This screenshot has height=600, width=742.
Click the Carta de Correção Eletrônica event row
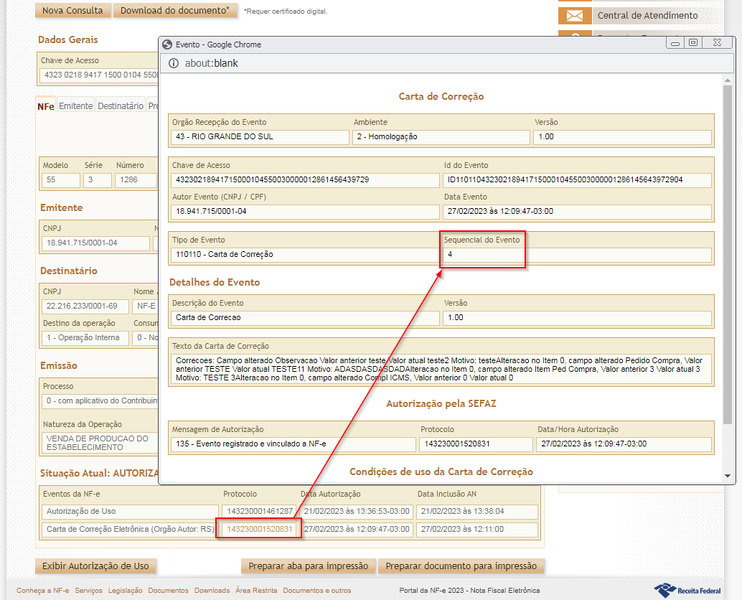(x=130, y=529)
